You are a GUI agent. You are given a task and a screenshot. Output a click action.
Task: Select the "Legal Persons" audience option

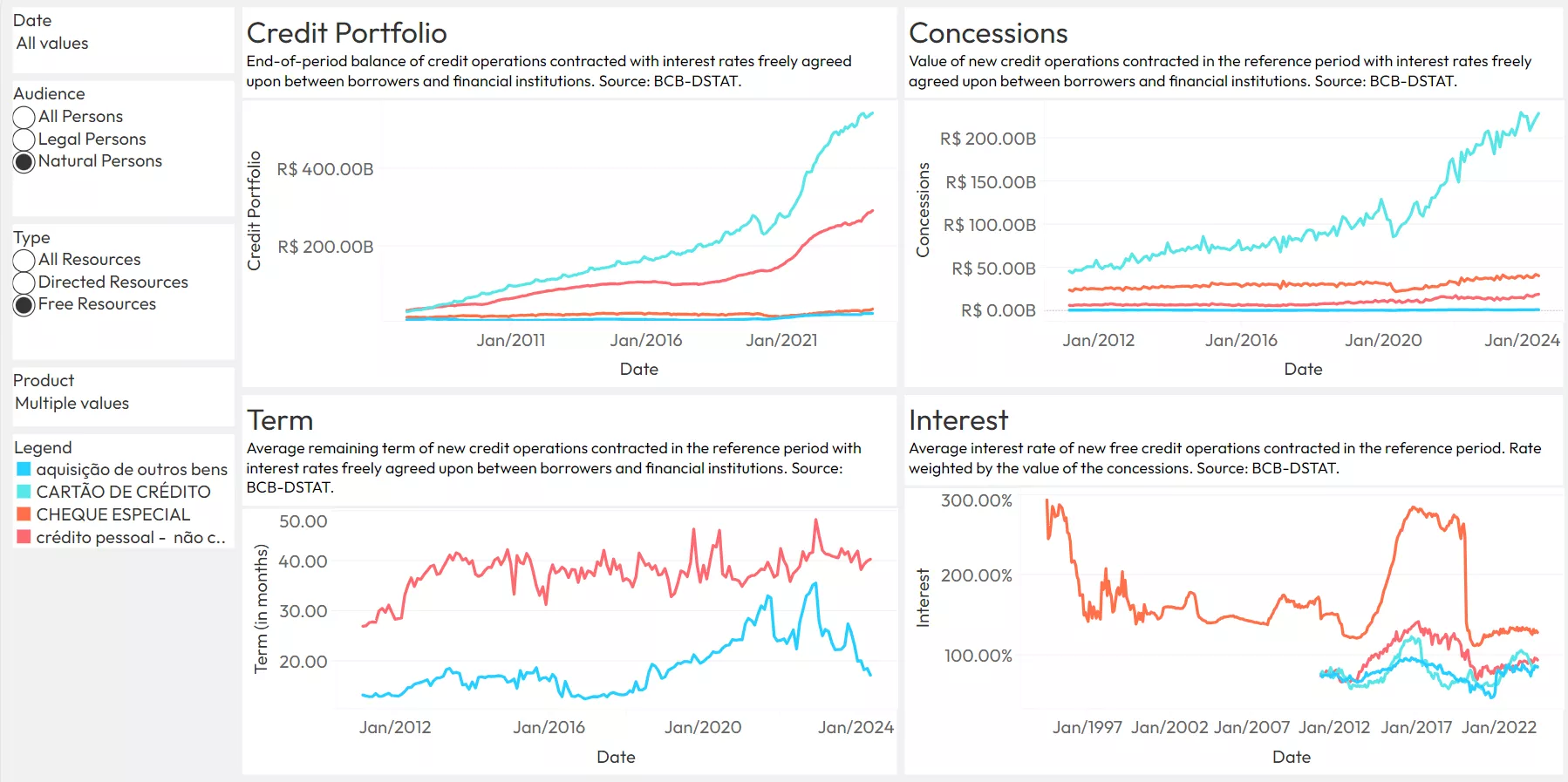(24, 139)
